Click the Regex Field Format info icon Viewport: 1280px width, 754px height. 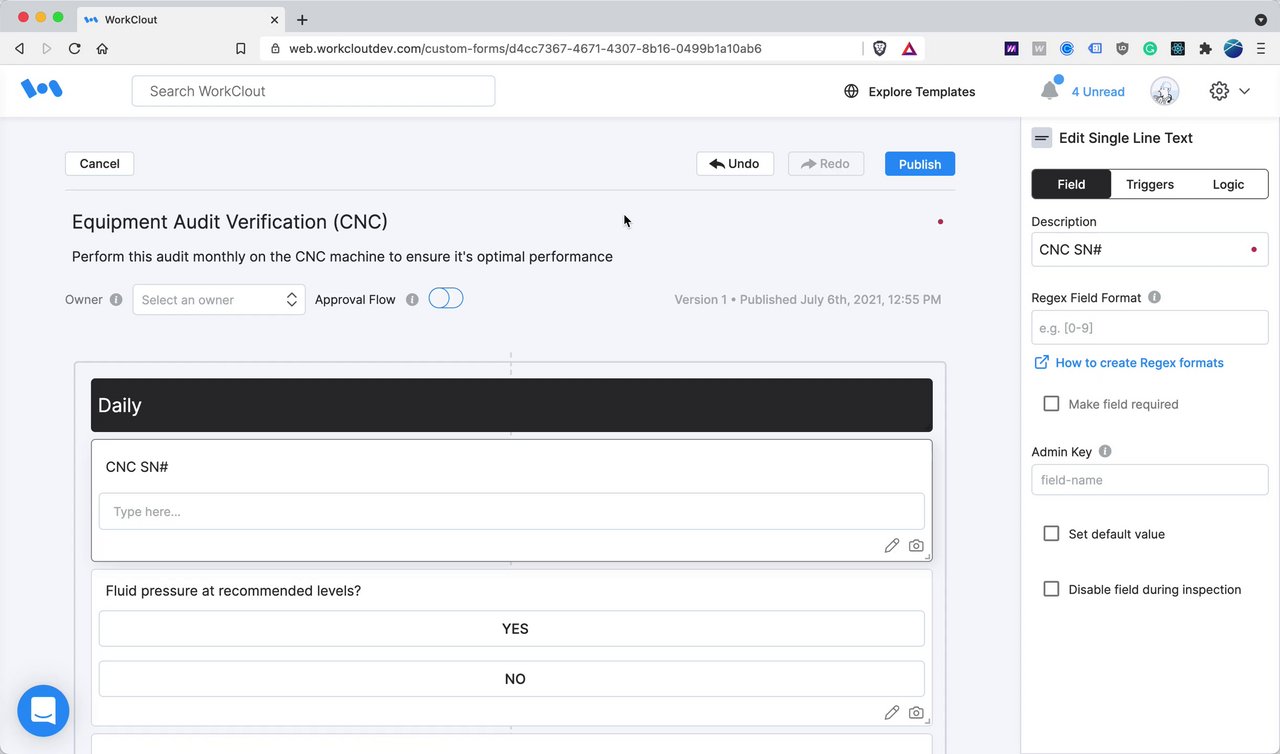(x=1154, y=297)
